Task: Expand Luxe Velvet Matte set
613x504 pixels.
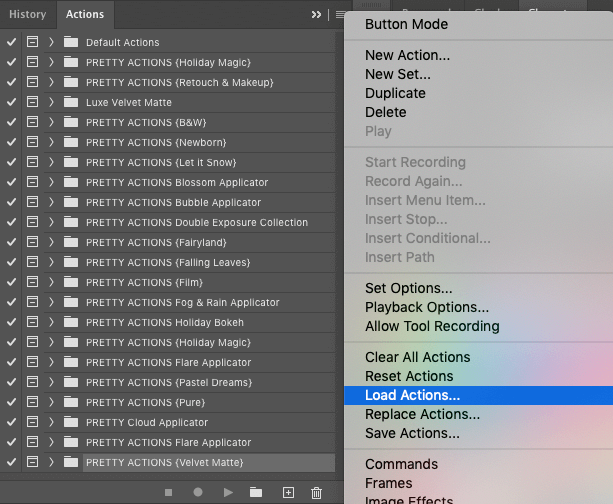Action: tap(51, 102)
